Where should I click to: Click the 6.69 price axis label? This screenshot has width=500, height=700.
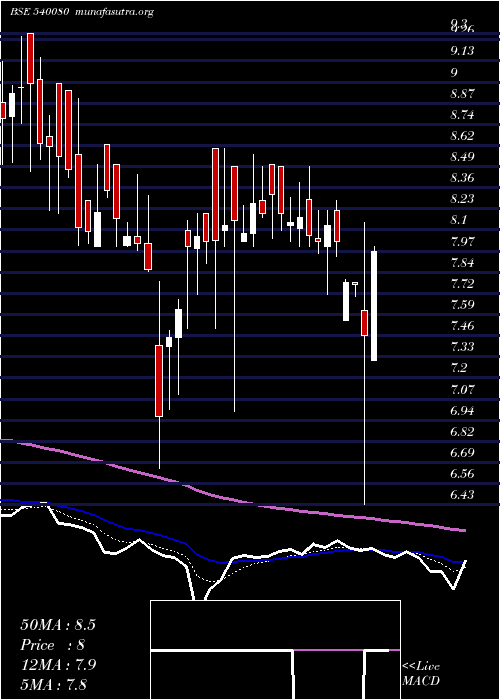click(x=462, y=453)
